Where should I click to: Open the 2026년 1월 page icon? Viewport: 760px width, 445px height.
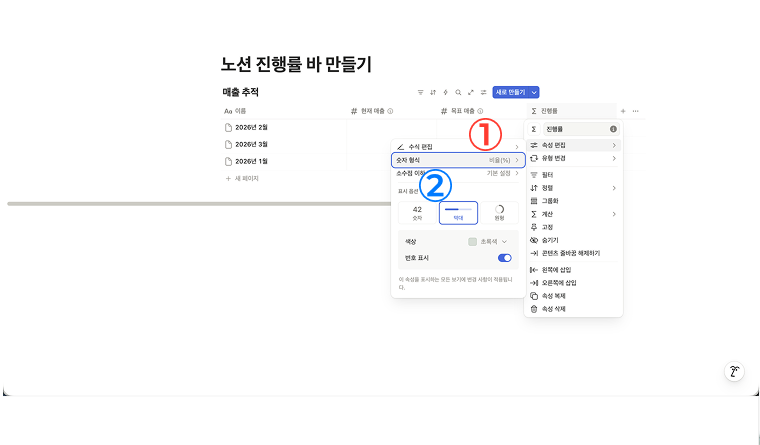(x=228, y=161)
